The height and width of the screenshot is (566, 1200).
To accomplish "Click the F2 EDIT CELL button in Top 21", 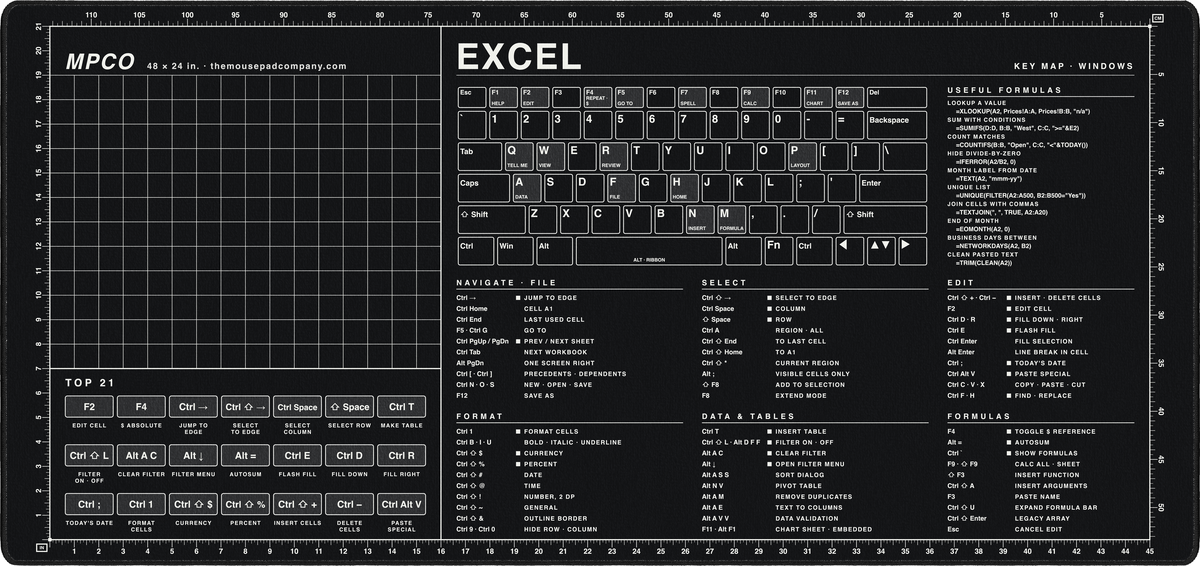I will point(89,407).
